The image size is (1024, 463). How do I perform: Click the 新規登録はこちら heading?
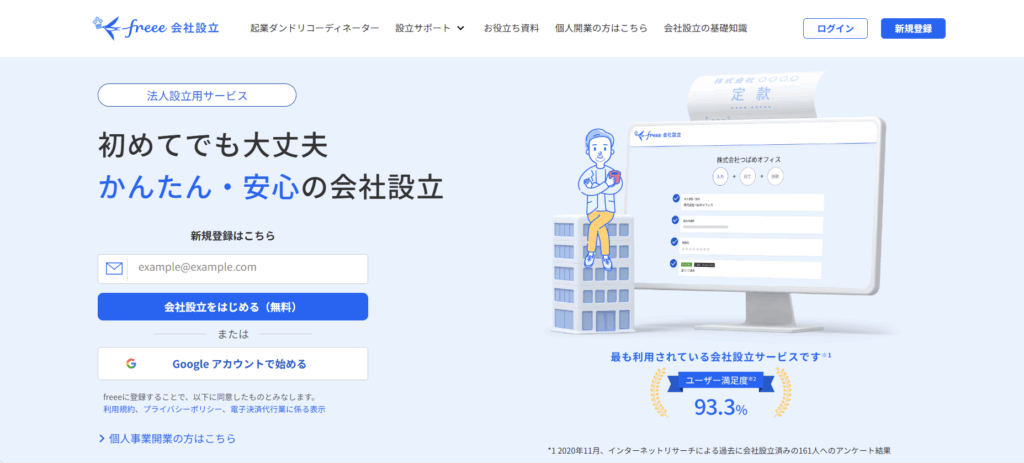232,236
